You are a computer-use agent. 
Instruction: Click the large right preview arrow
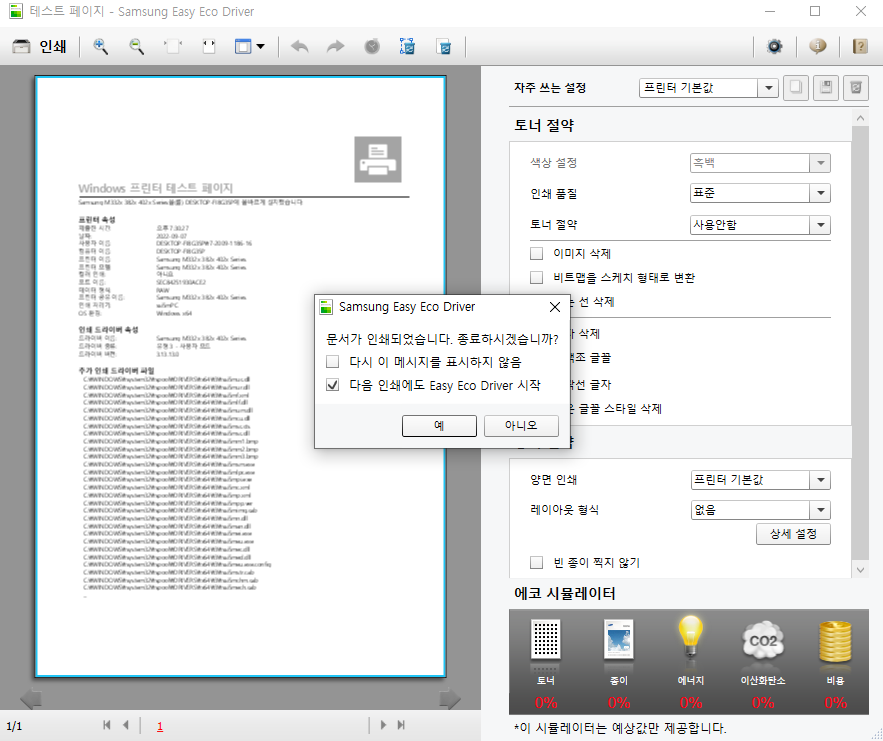point(450,699)
